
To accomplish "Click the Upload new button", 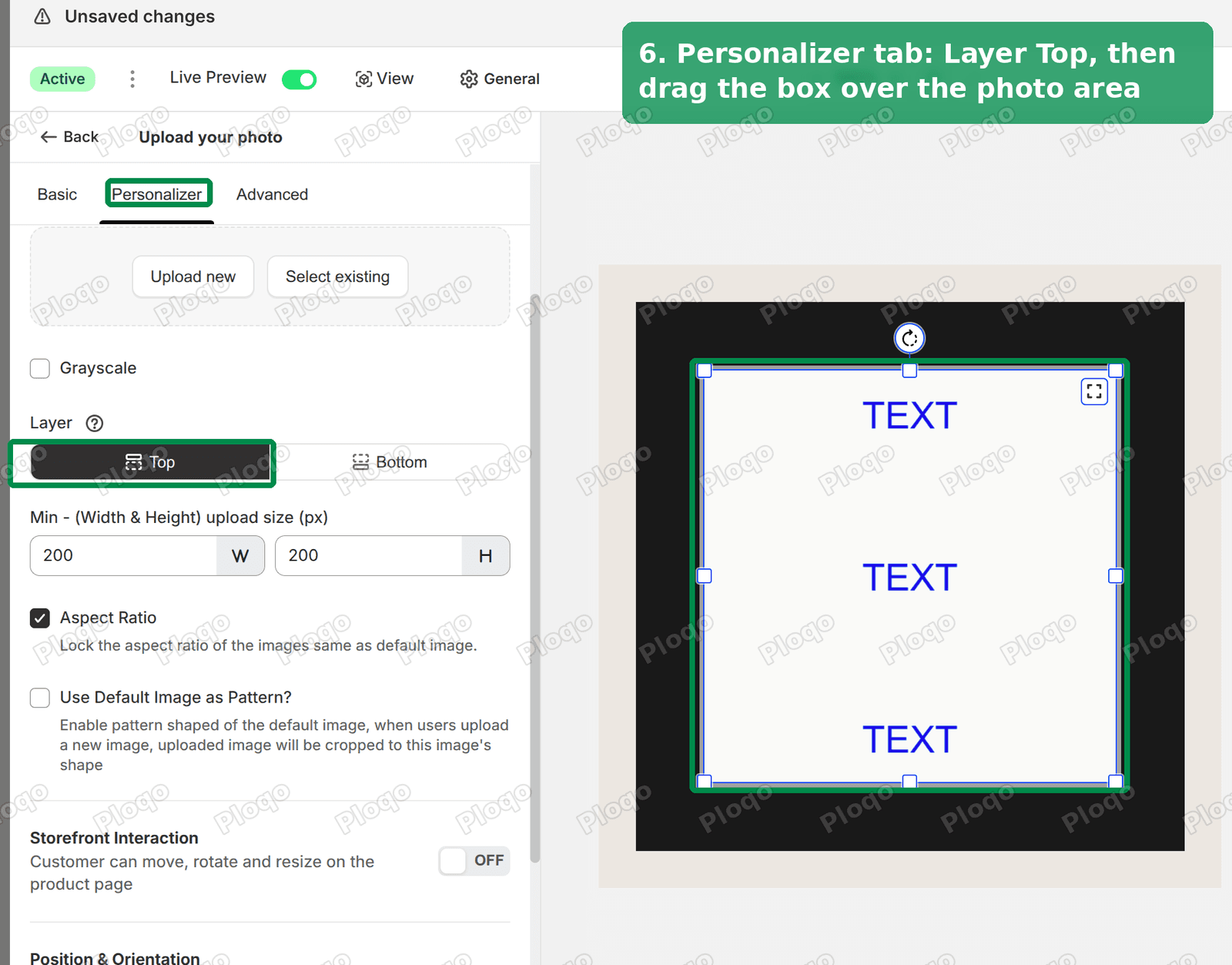I will (193, 276).
